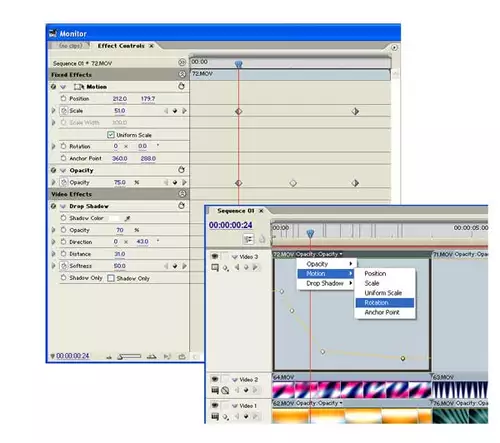Click the Set Display Style icon on Video 3
Screen dimensions: 500x443
point(215,267)
